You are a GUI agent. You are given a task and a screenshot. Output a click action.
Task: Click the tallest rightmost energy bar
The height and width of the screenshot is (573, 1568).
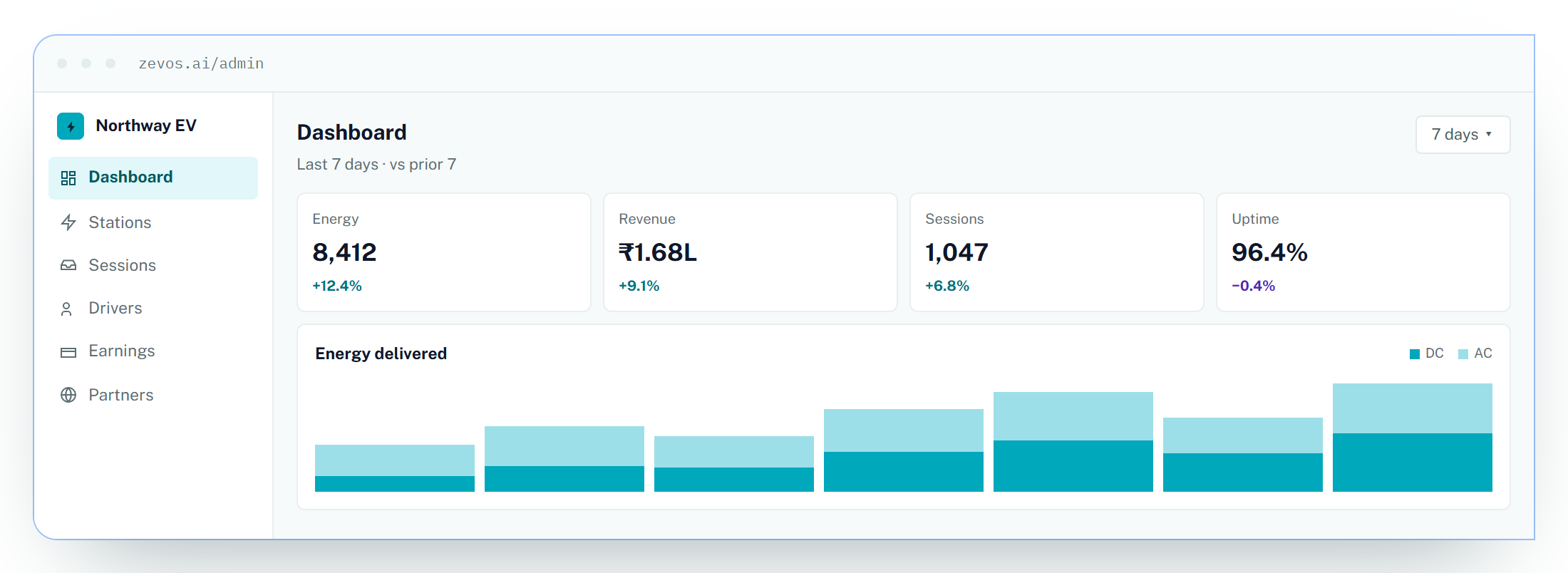pos(1413,438)
